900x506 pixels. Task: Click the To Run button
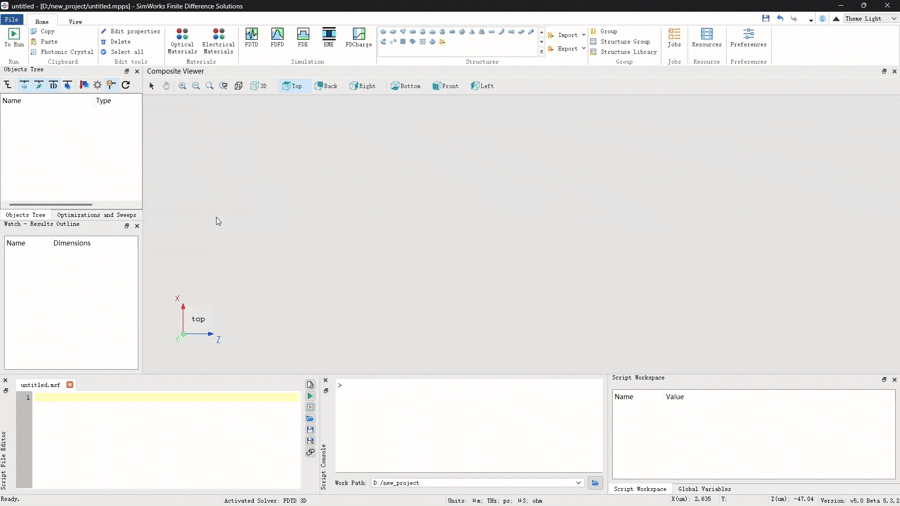pyautogui.click(x=14, y=38)
